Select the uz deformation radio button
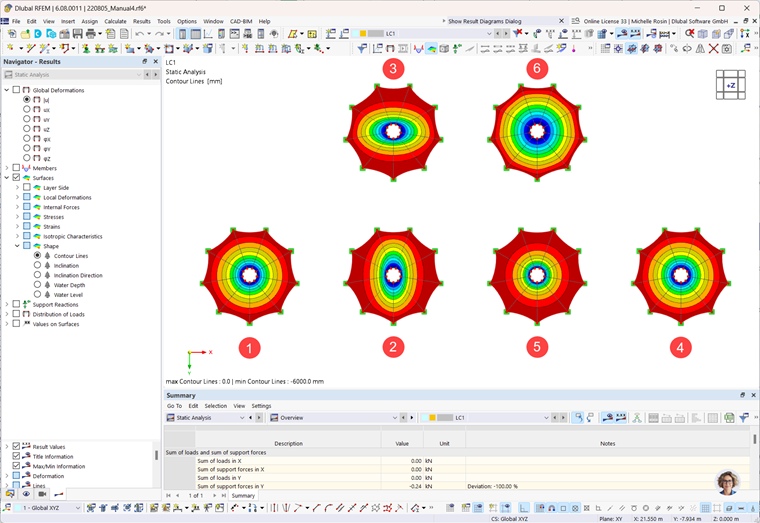This screenshot has width=760, height=523. click(x=27, y=128)
